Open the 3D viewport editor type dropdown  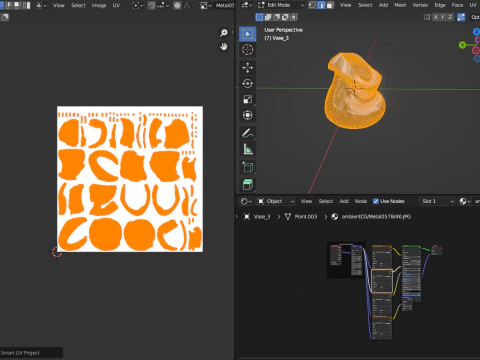pos(247,5)
